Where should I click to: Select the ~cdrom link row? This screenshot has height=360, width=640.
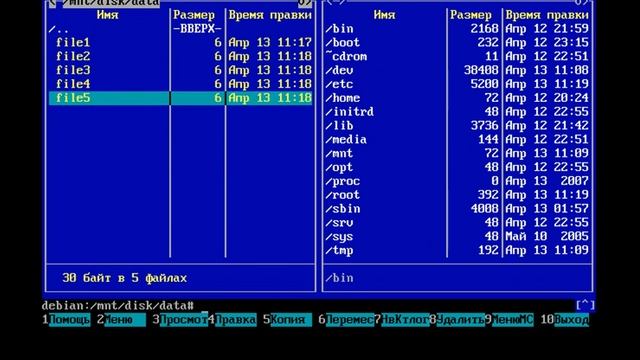[457, 56]
